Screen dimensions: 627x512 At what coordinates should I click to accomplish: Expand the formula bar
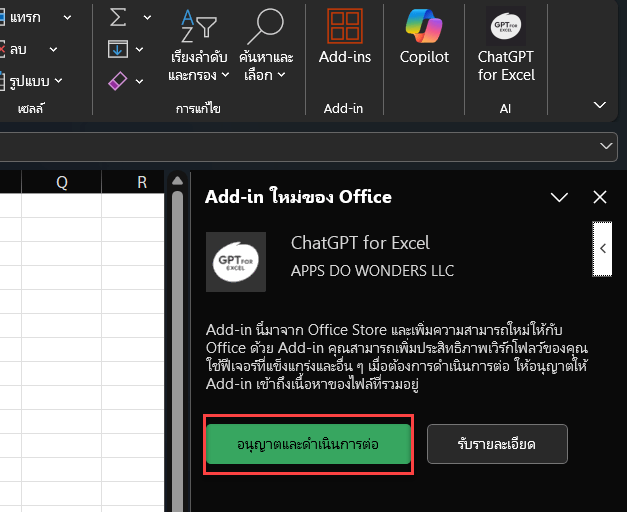coord(606,146)
